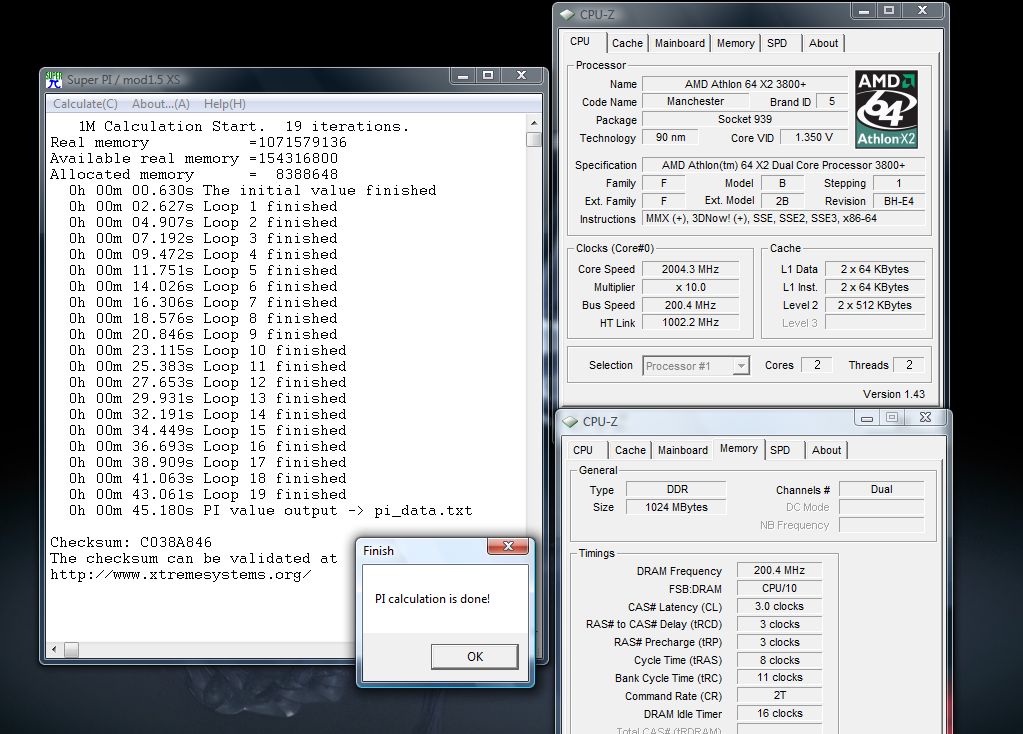This screenshot has height=734, width=1023.
Task: Click the Code Name field Manchester
Action: [x=695, y=102]
